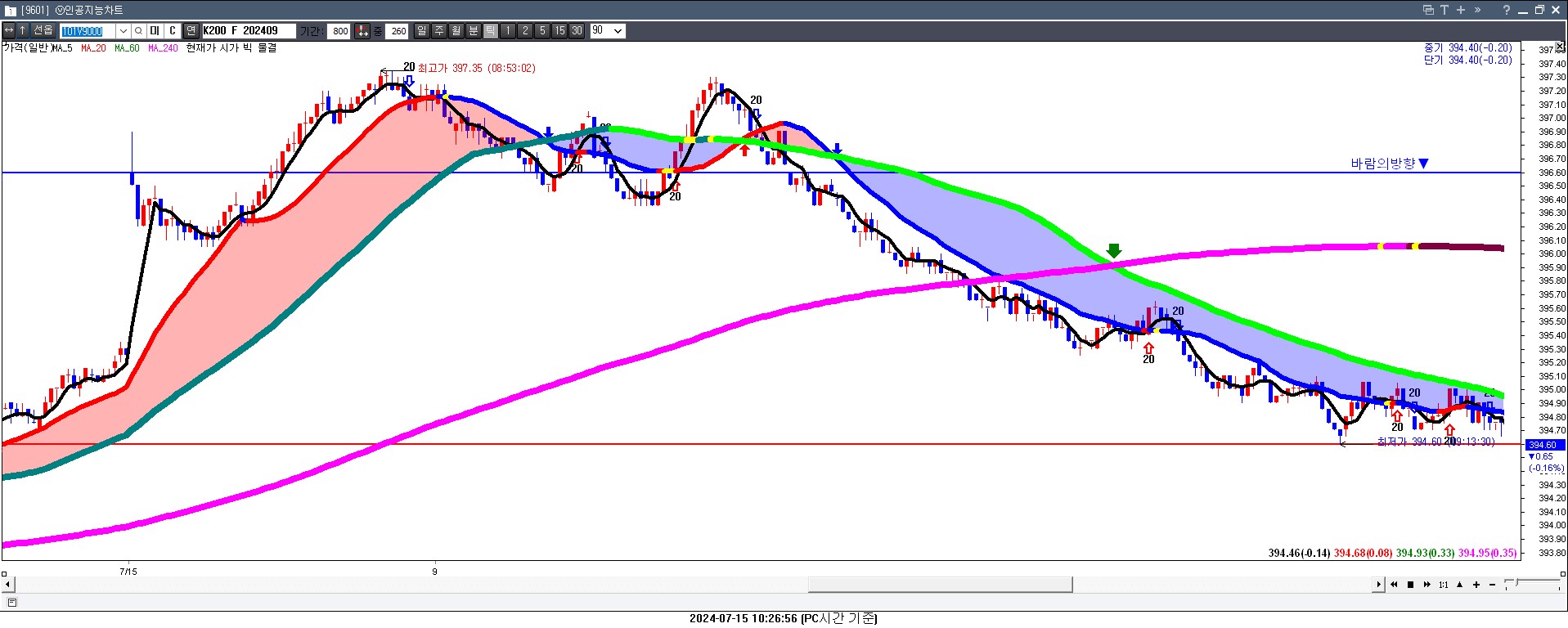Open the 90 interval dropdown

tap(618, 31)
